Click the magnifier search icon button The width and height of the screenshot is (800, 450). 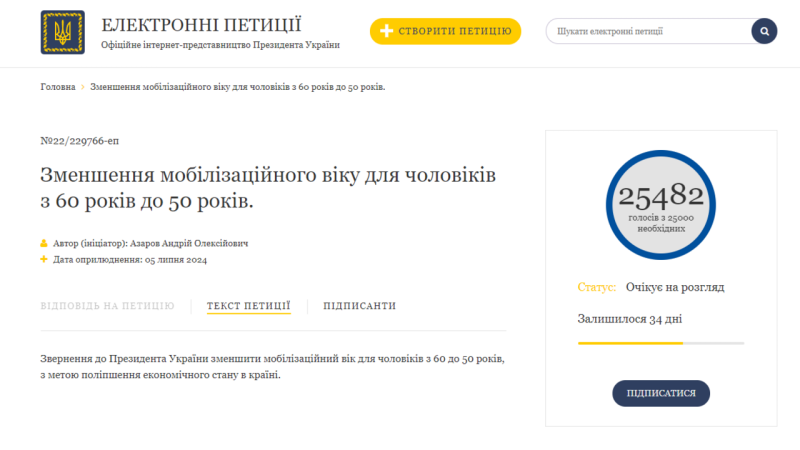[764, 31]
